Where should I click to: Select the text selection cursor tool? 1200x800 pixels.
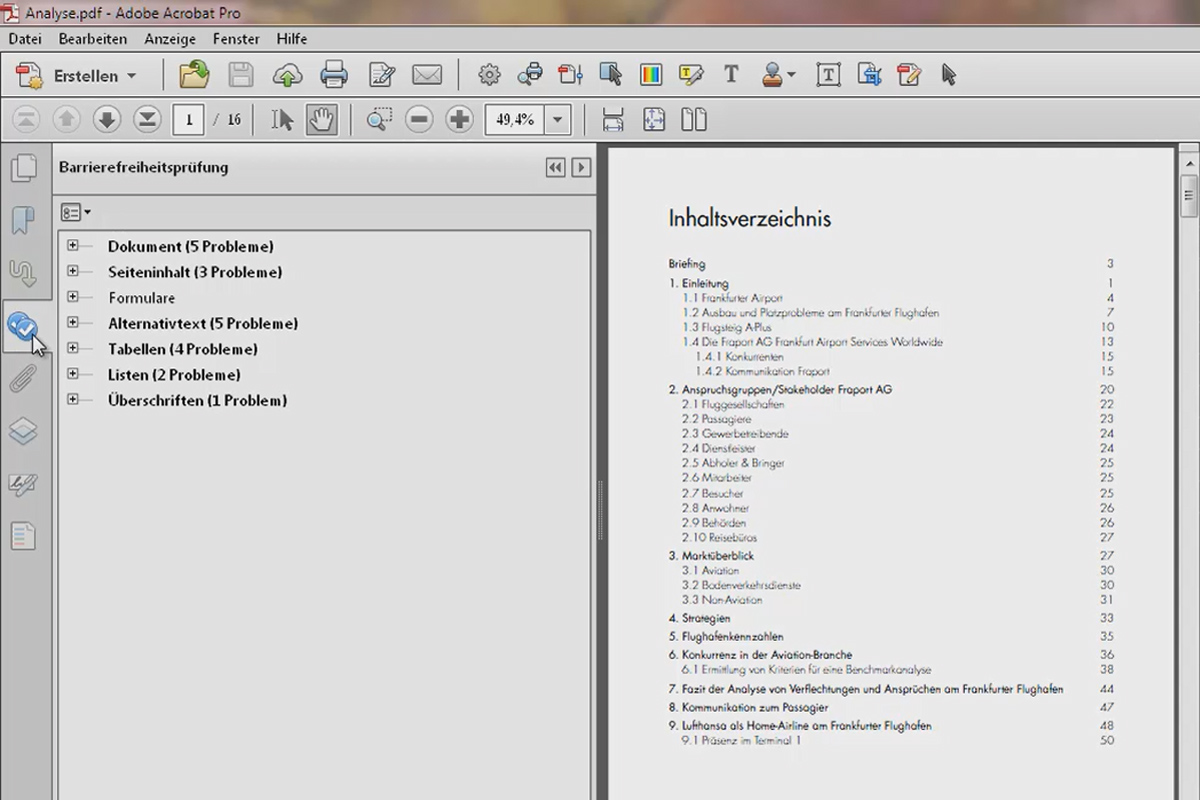click(282, 120)
